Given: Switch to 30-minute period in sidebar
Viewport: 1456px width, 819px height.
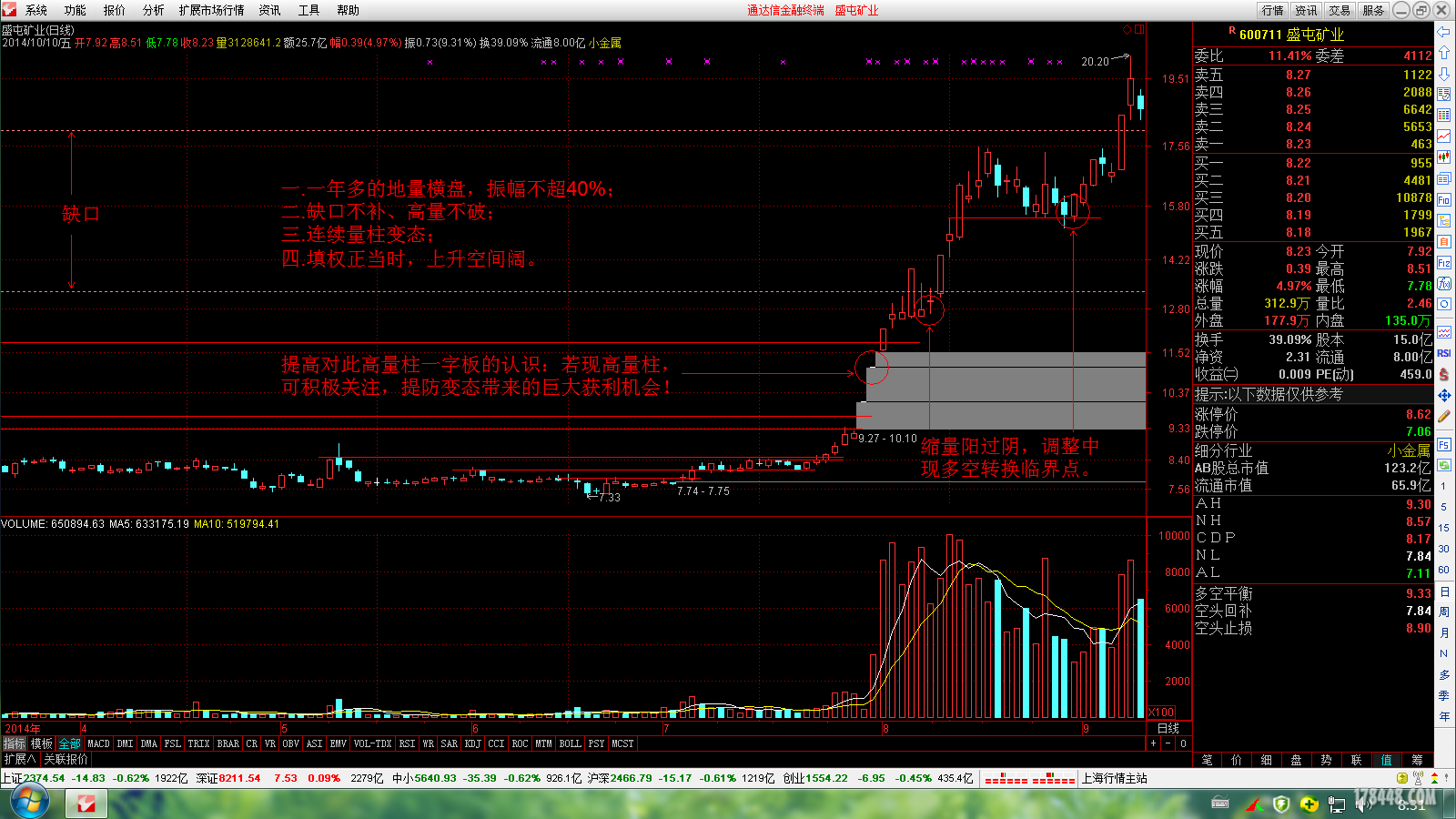Looking at the screenshot, I should 1444,549.
